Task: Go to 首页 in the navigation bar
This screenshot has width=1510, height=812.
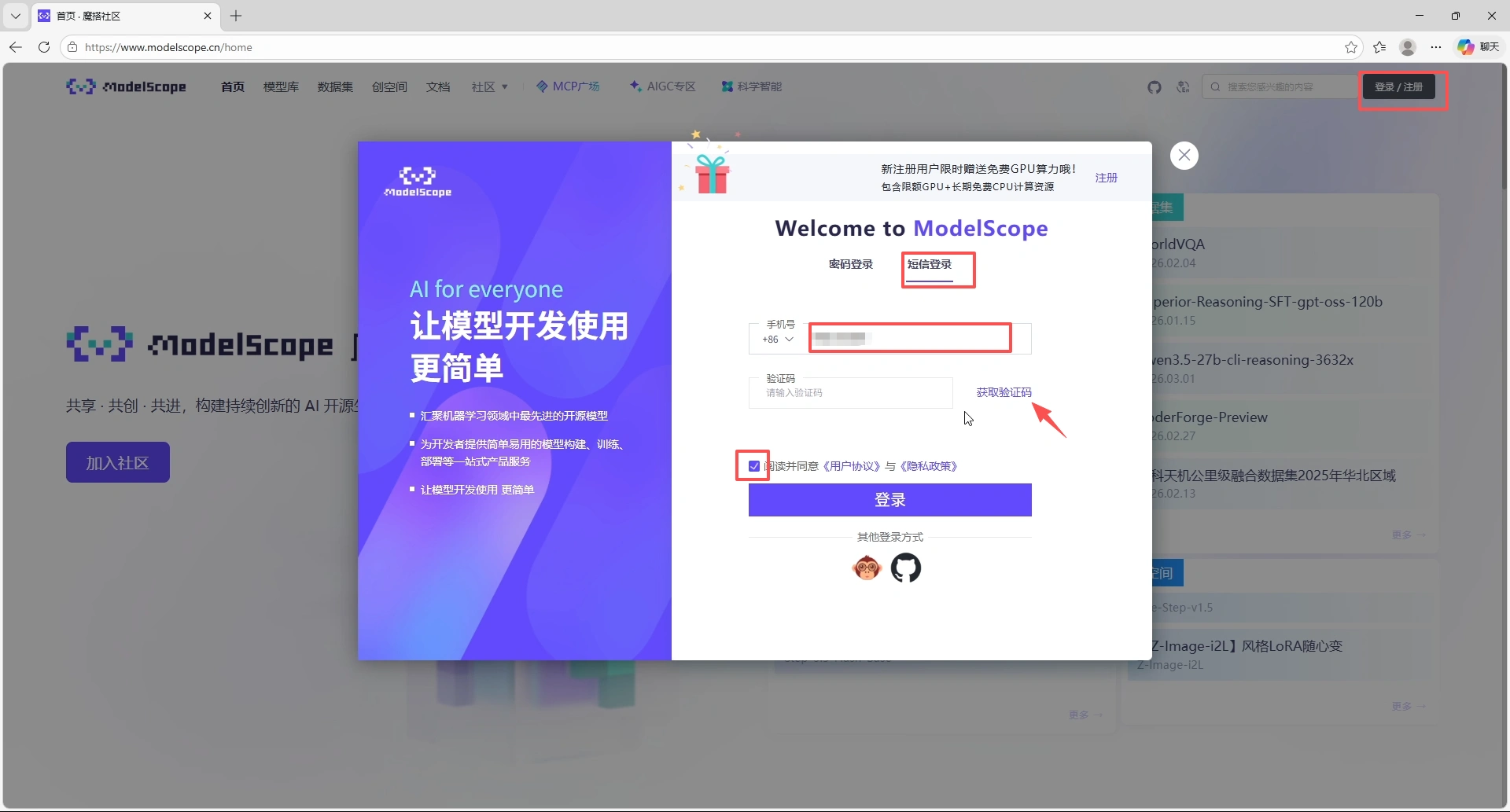Action: pos(233,86)
